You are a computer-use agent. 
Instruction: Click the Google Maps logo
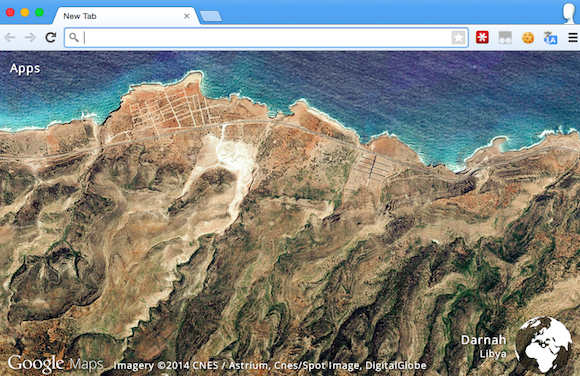(x=55, y=364)
